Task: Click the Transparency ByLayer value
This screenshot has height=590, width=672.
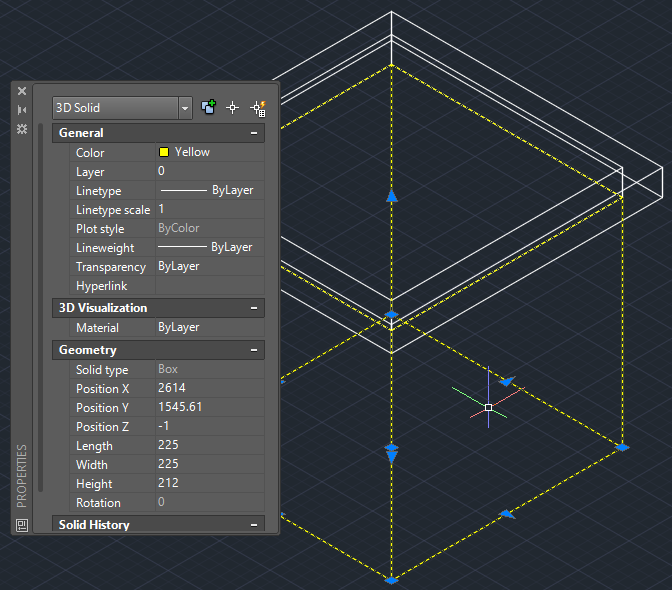Action: point(210,266)
